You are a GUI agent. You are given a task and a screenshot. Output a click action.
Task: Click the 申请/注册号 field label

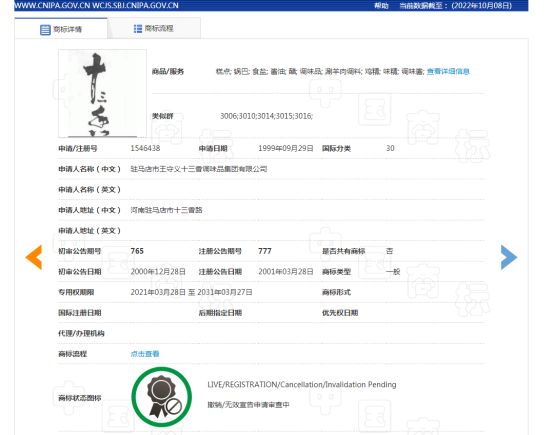pyautogui.click(x=78, y=149)
